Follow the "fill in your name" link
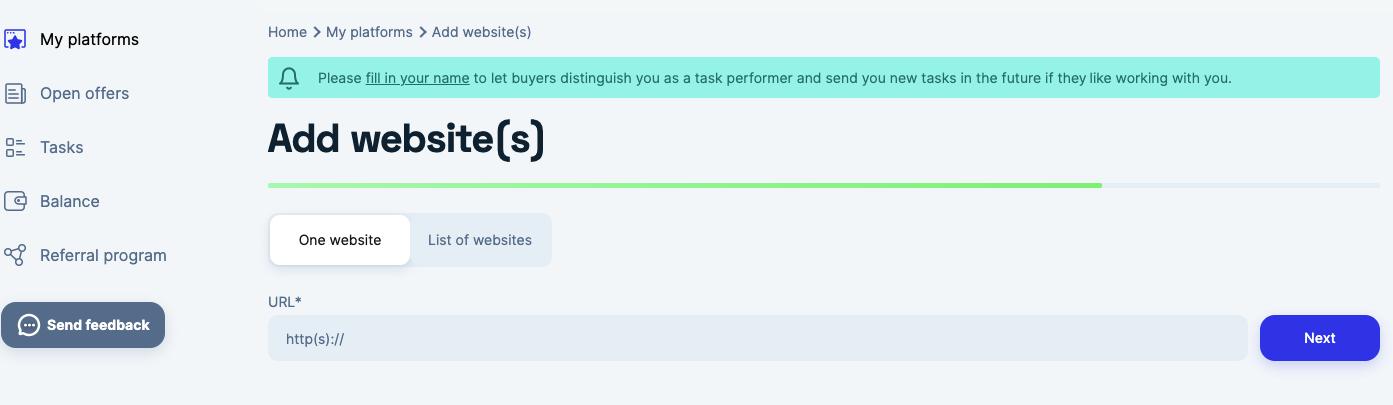Screen dimensions: 1393x405 (x=417, y=78)
